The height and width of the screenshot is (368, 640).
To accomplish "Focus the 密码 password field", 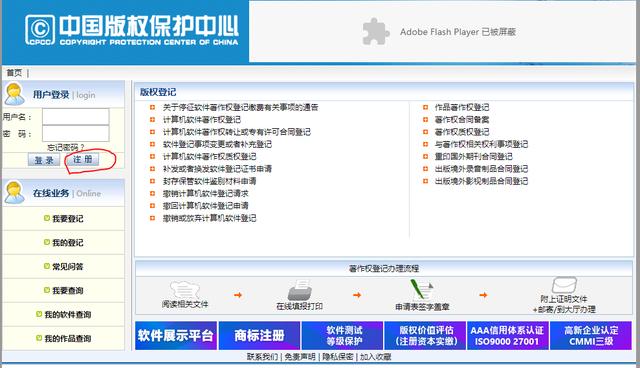I will pos(76,133).
